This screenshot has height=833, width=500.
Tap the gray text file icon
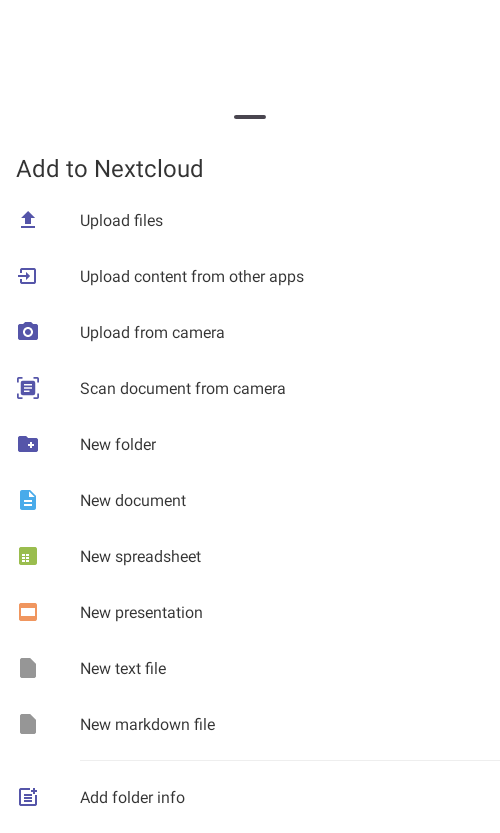coord(28,668)
